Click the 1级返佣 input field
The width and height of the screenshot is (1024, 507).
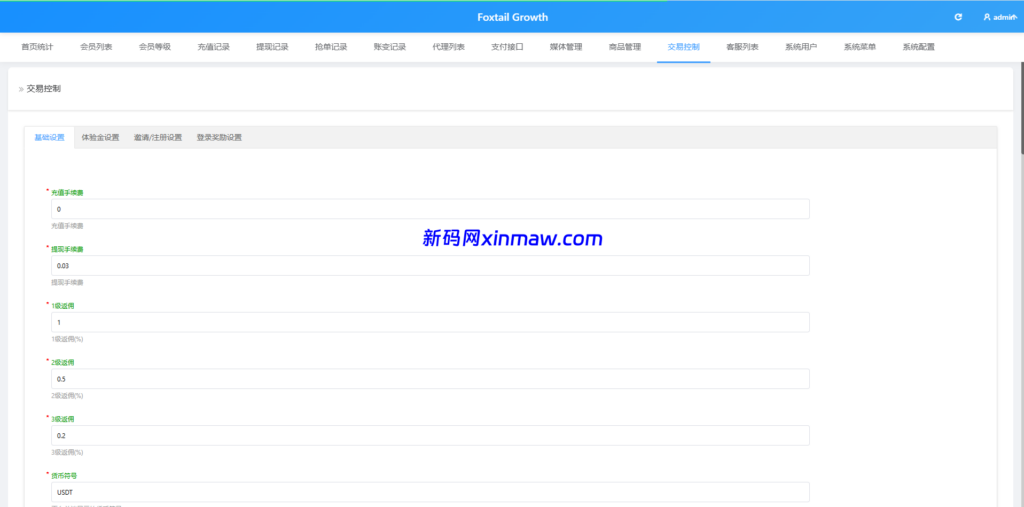tap(430, 322)
